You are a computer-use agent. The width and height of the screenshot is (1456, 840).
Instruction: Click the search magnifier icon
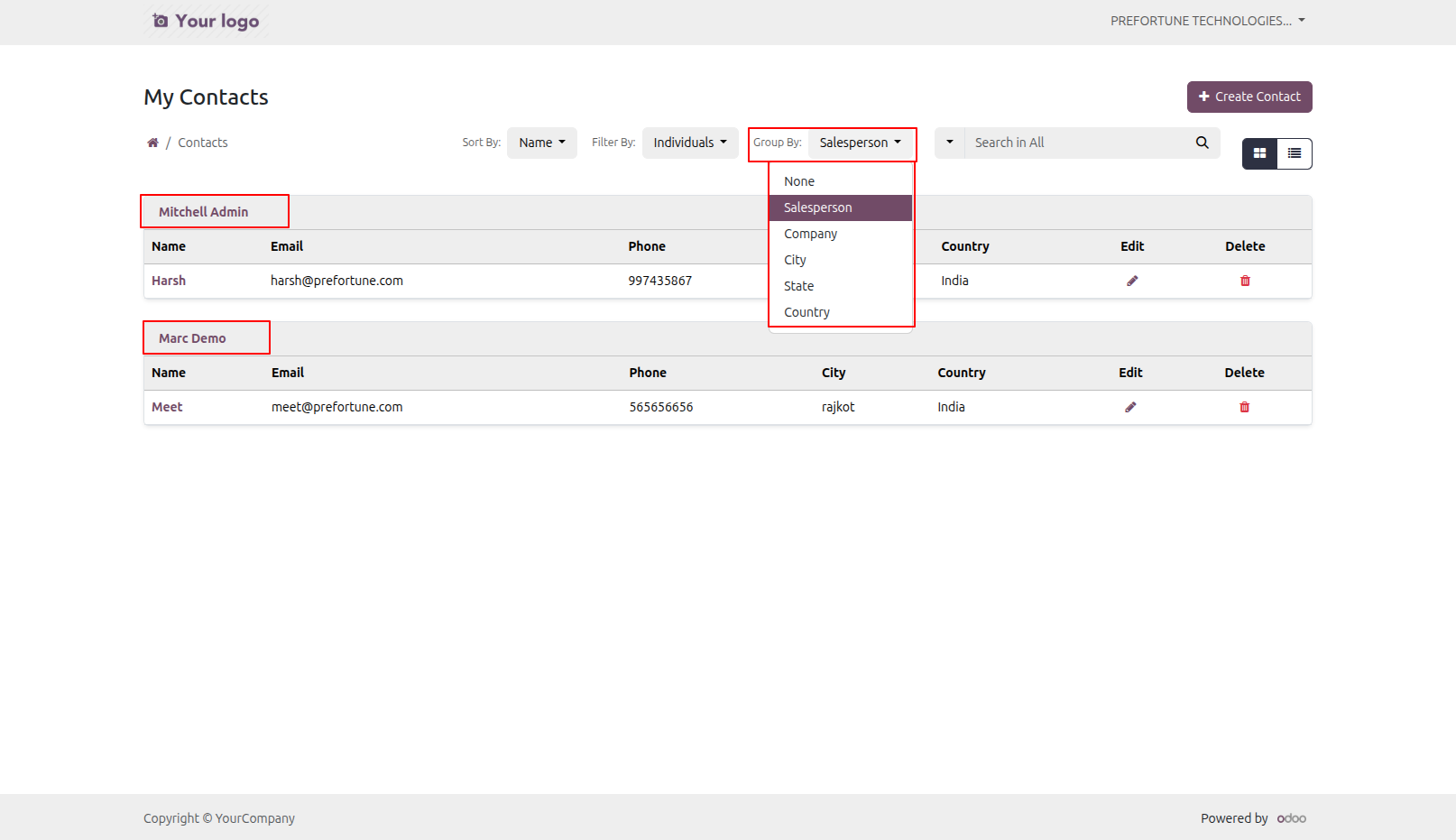click(1203, 143)
